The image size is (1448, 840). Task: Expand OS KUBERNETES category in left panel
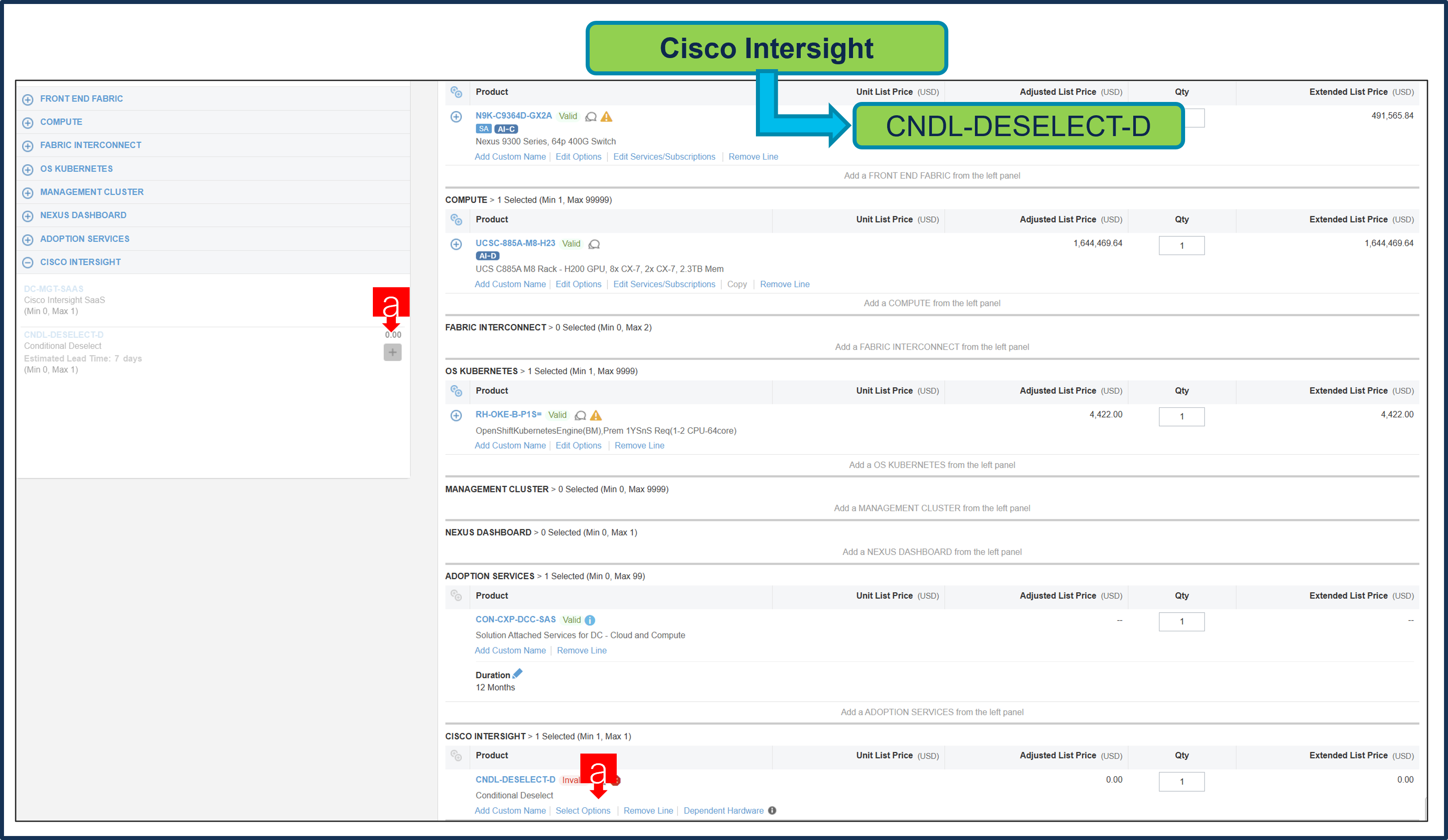(x=27, y=169)
